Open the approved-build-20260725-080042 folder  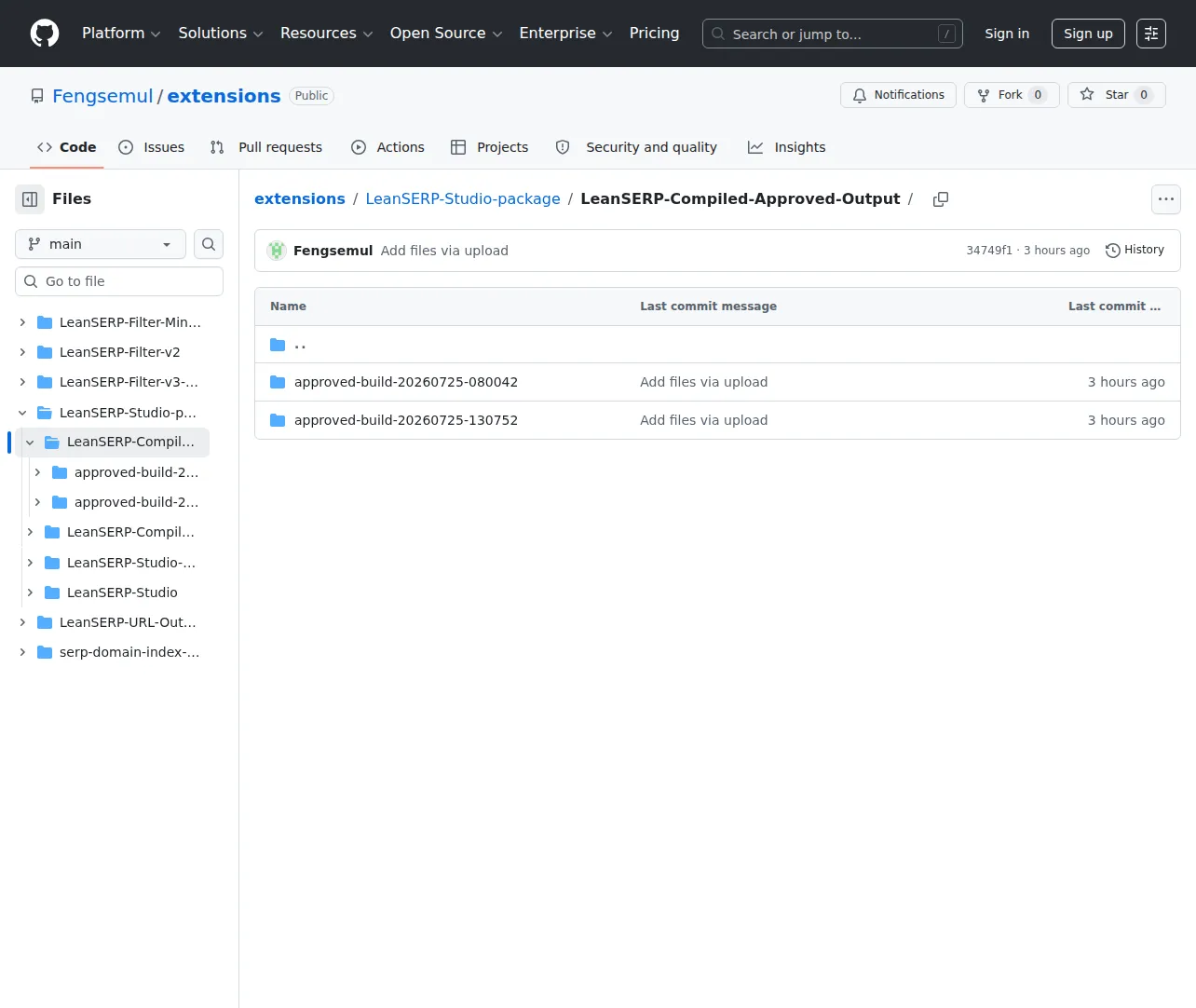coord(406,382)
